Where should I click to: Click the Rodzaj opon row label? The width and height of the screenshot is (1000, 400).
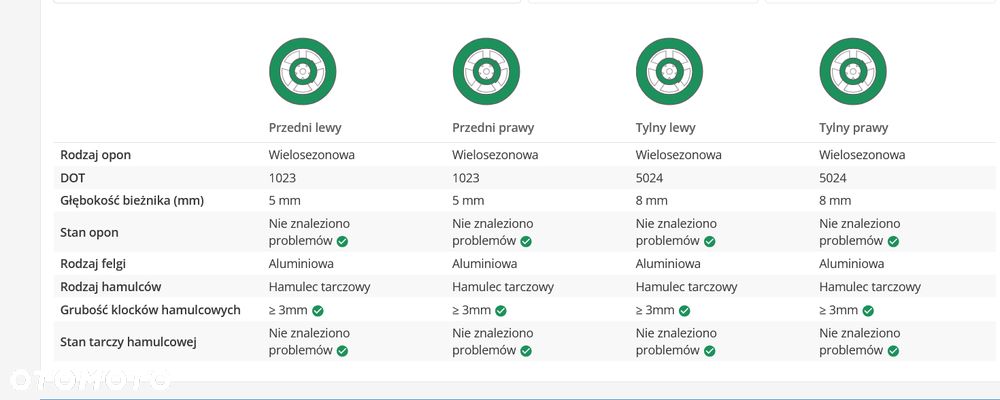coord(96,155)
